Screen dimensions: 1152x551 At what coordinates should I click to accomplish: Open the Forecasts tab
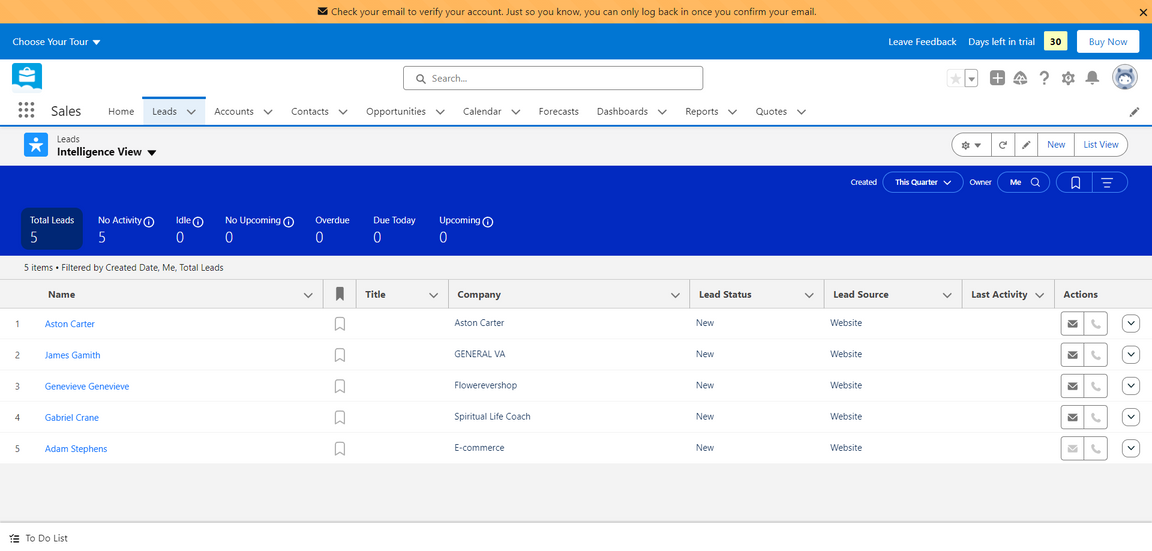point(558,112)
